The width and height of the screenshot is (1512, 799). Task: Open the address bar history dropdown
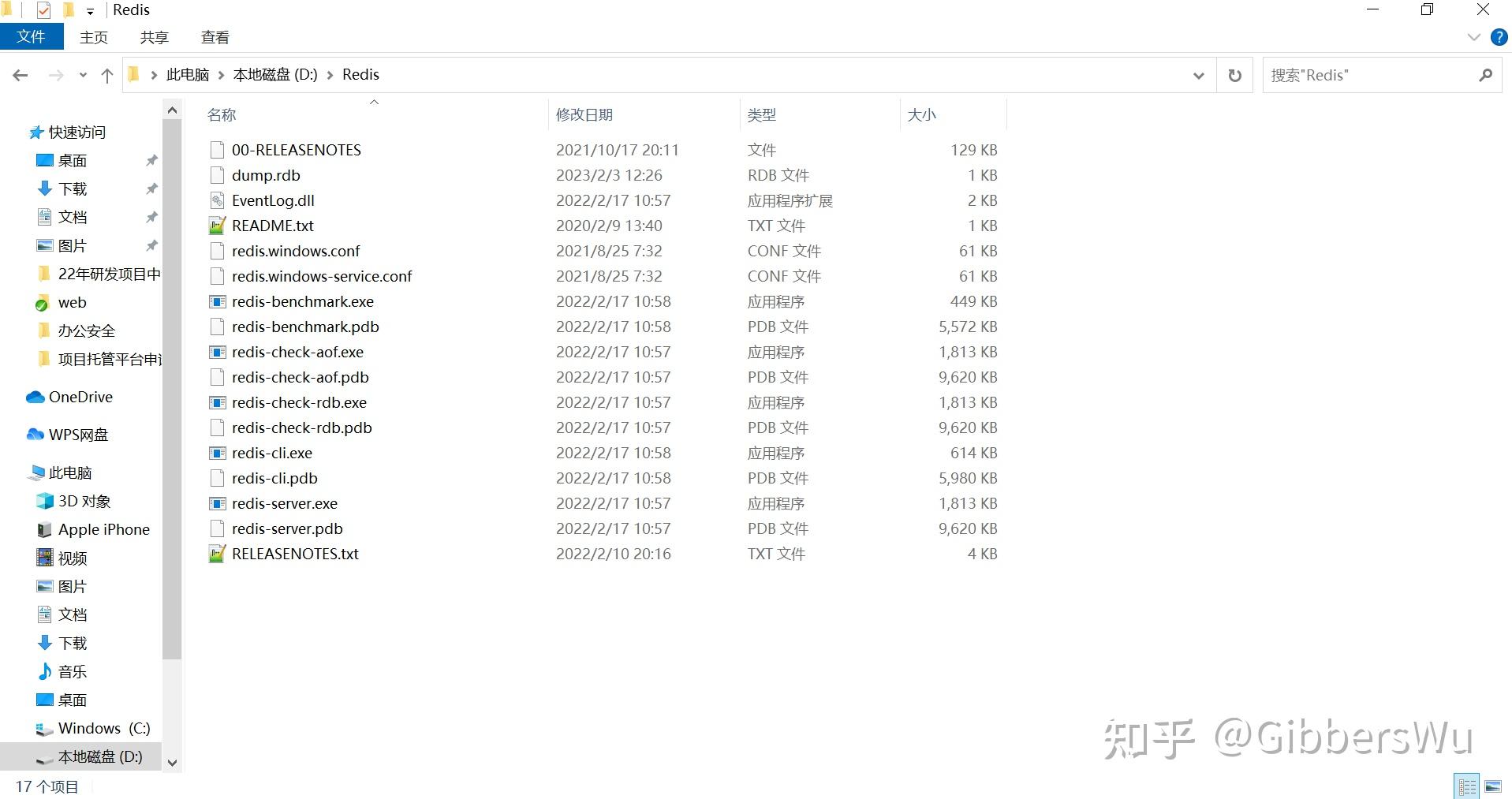(x=1198, y=75)
